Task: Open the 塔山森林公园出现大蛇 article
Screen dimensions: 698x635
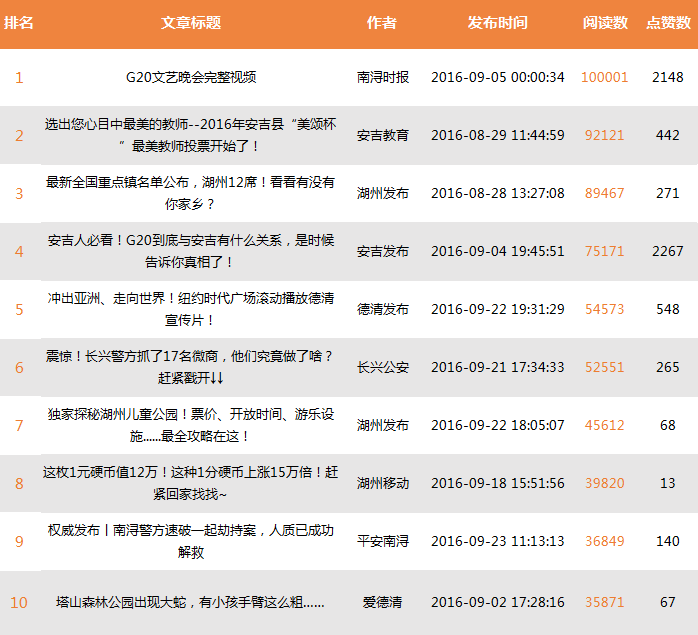Action: (x=190, y=602)
